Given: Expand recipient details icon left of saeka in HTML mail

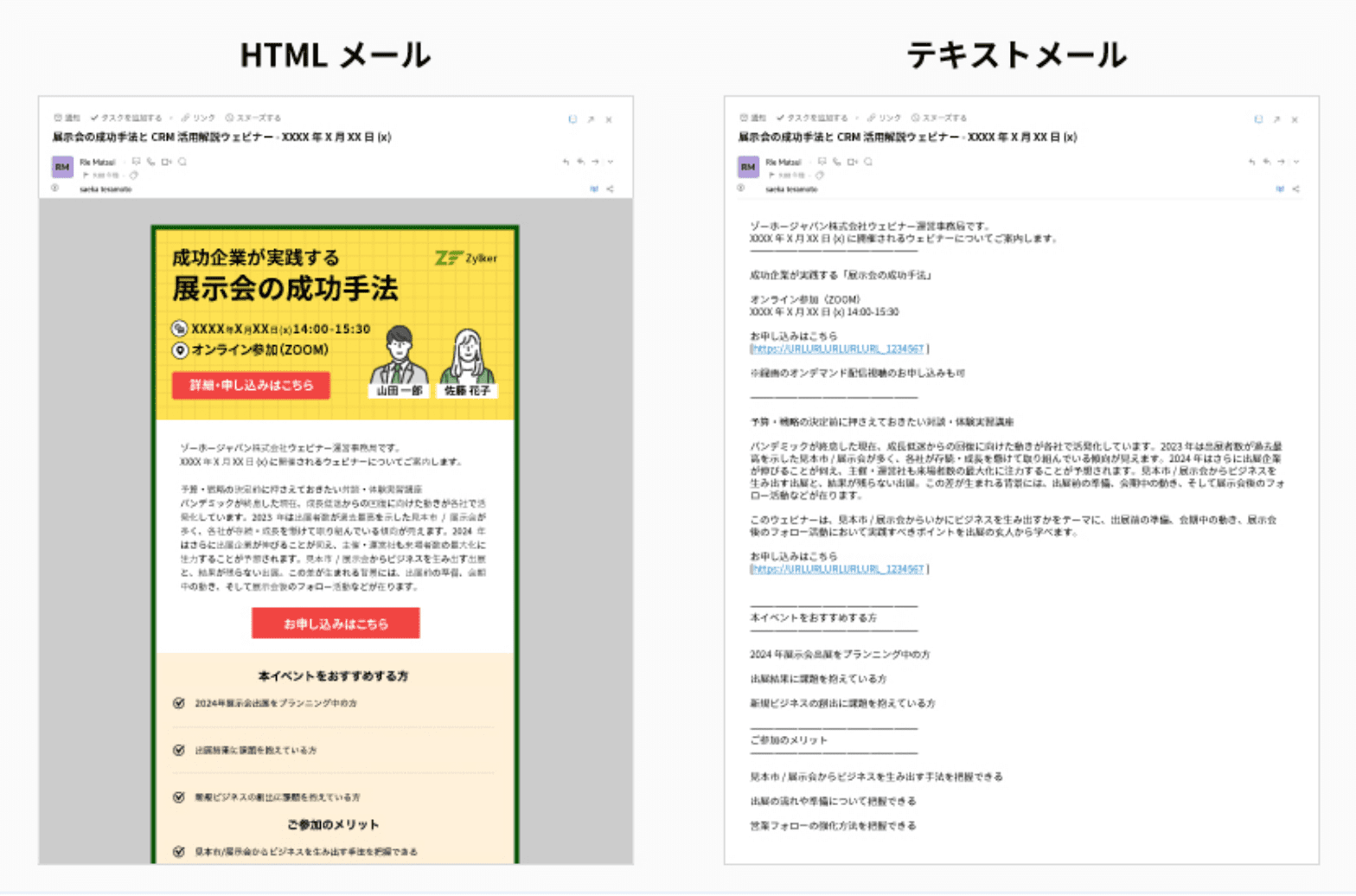Looking at the screenshot, I should pos(55,188).
